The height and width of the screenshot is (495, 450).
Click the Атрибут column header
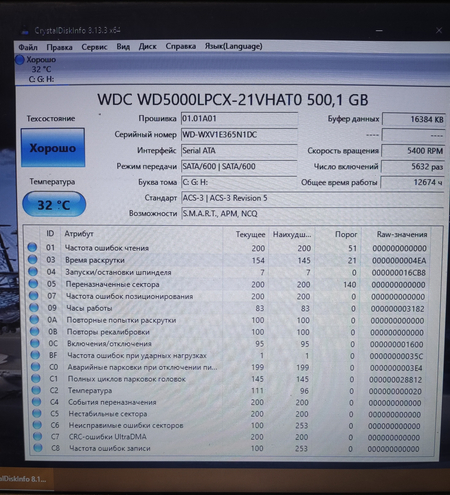coord(79,234)
